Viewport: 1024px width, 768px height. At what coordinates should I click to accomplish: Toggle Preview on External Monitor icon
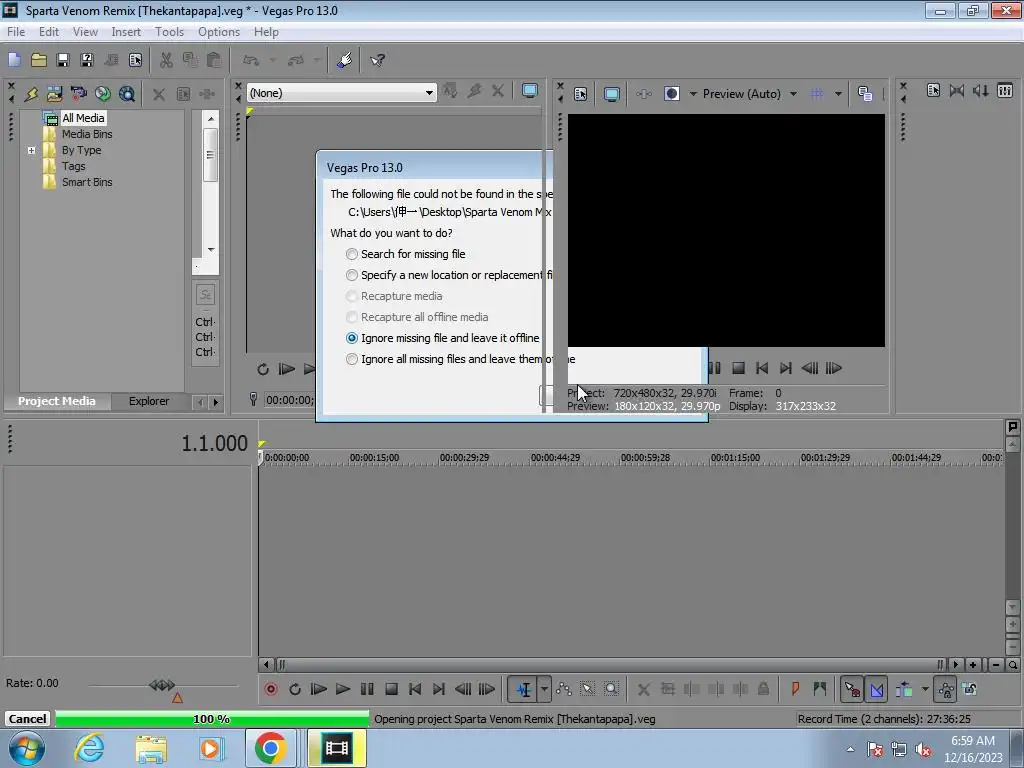pos(611,94)
